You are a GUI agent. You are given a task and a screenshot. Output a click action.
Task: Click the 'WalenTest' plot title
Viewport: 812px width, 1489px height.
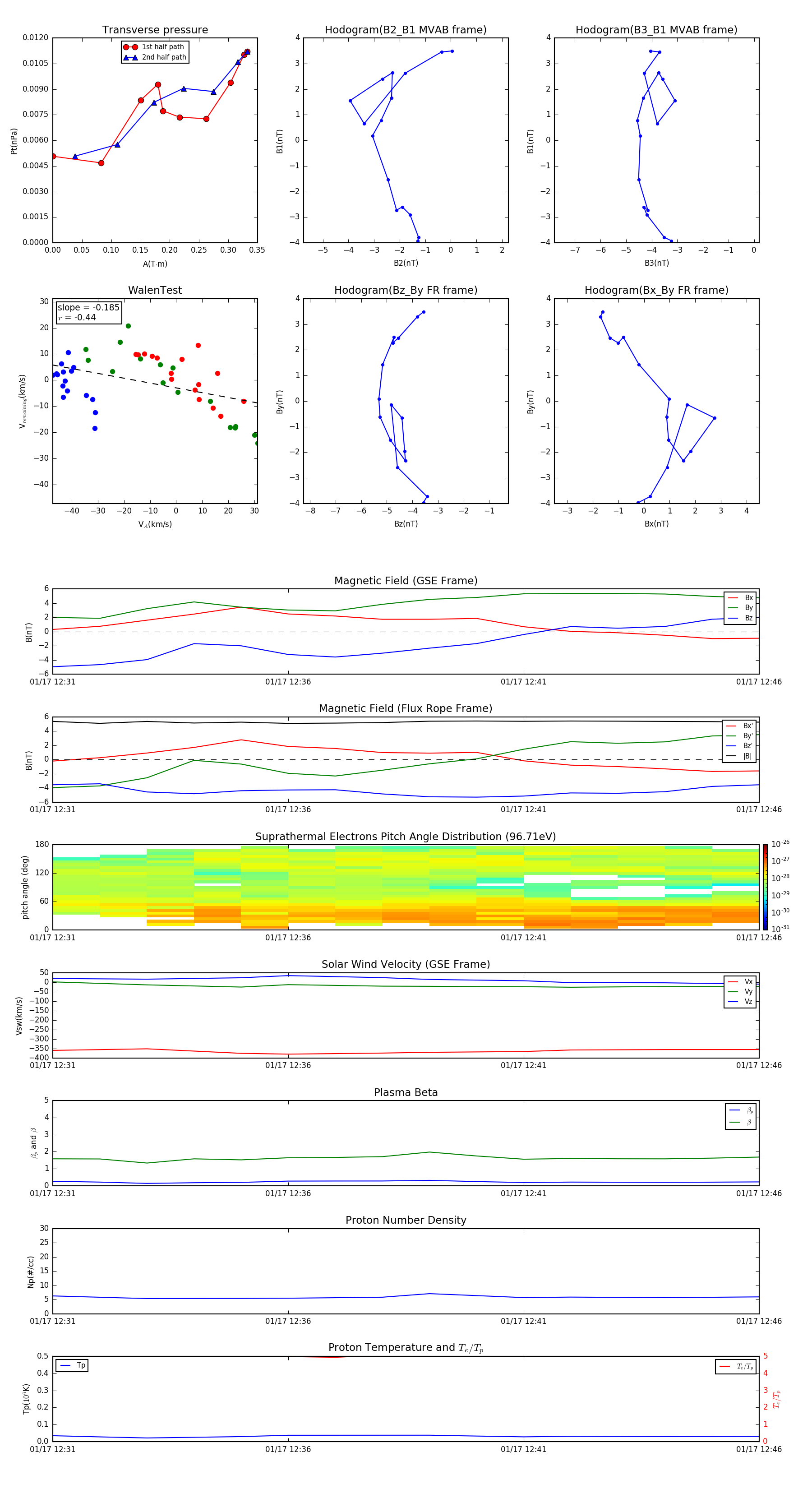[x=155, y=290]
